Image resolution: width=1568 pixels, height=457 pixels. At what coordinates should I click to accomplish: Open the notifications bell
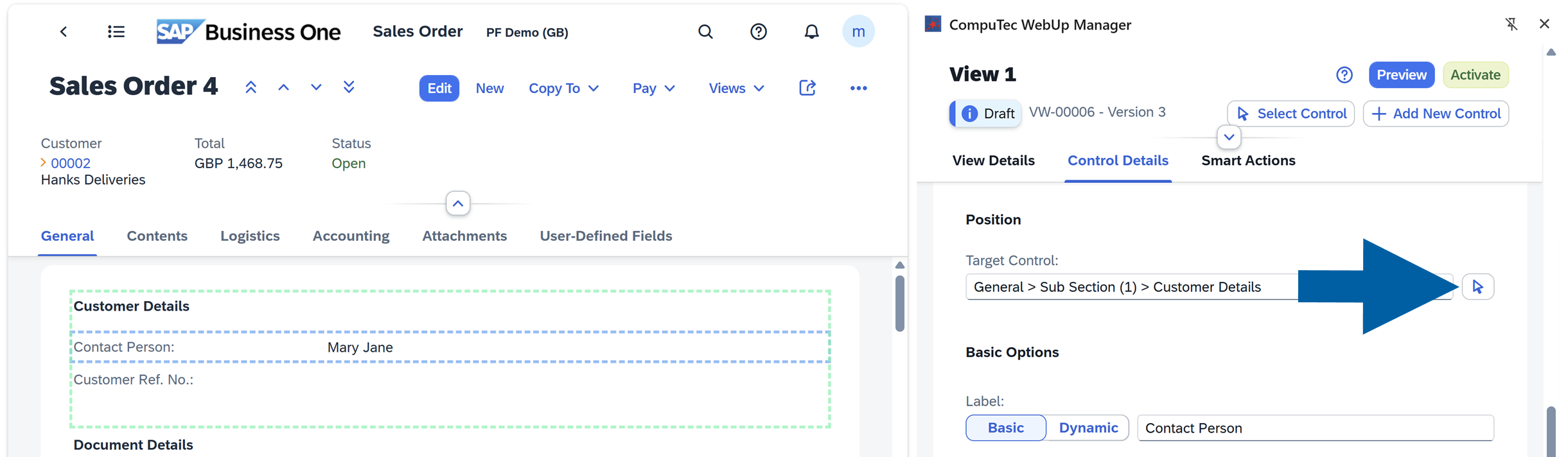click(812, 31)
